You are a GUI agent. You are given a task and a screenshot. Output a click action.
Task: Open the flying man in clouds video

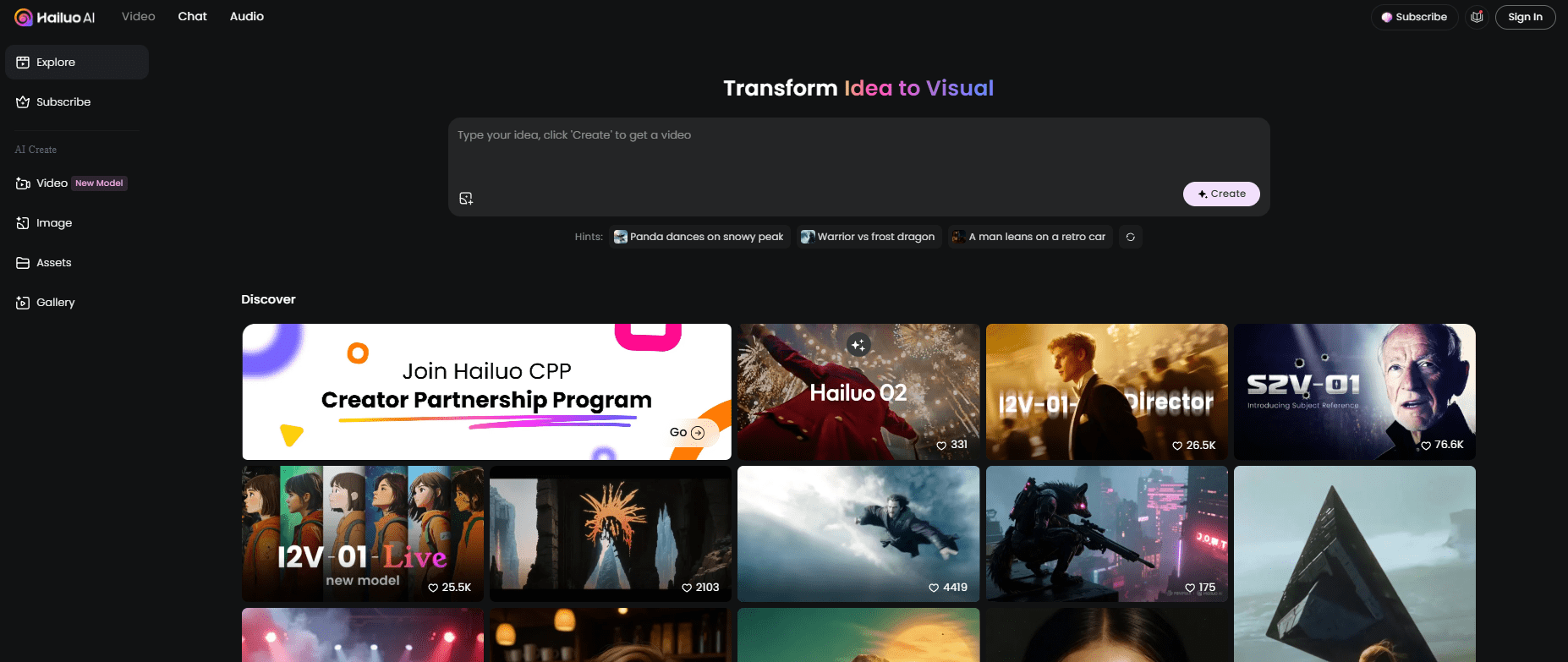pos(858,534)
